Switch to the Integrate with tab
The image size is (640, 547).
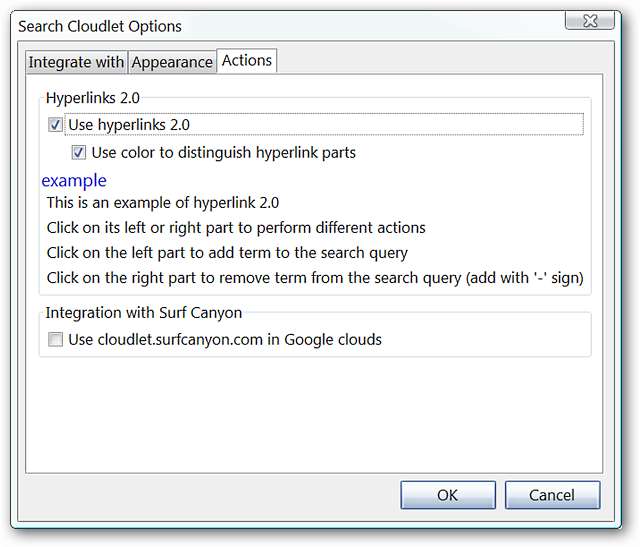[76, 62]
